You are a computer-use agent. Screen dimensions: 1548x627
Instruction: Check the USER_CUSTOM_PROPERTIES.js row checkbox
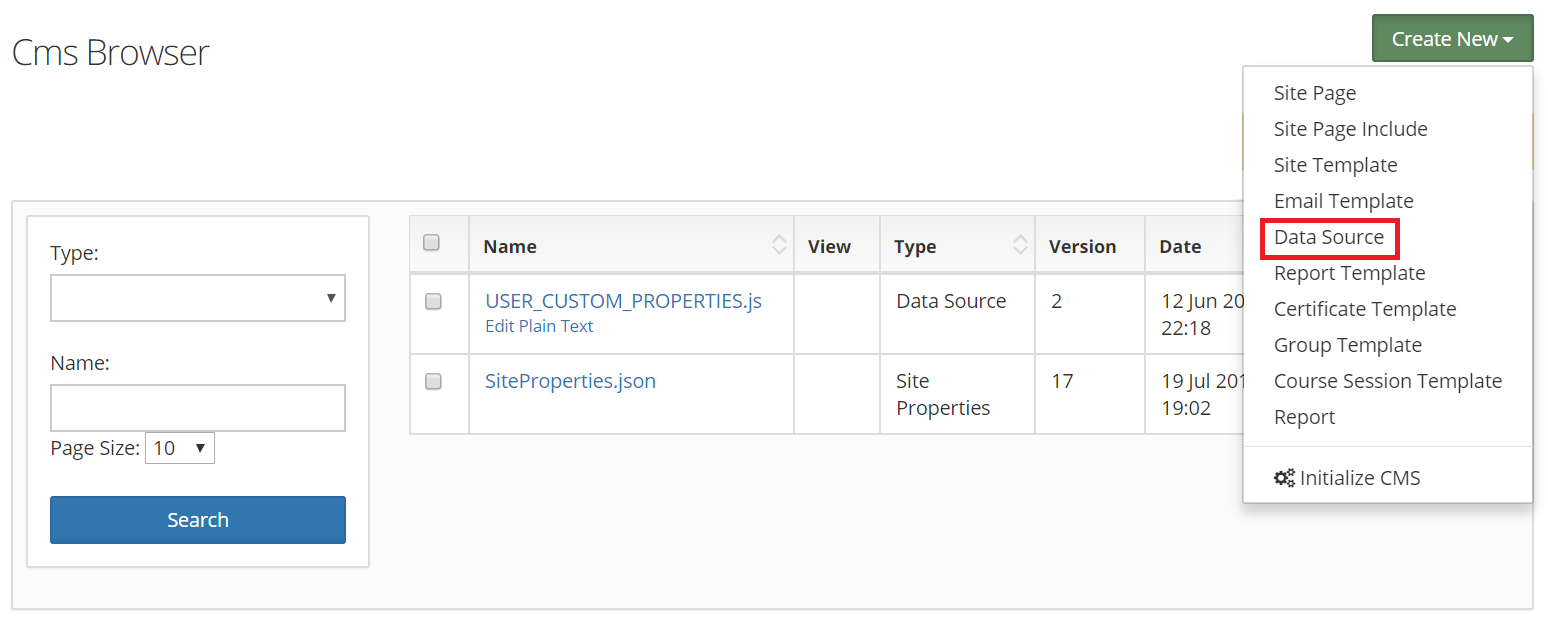point(433,301)
